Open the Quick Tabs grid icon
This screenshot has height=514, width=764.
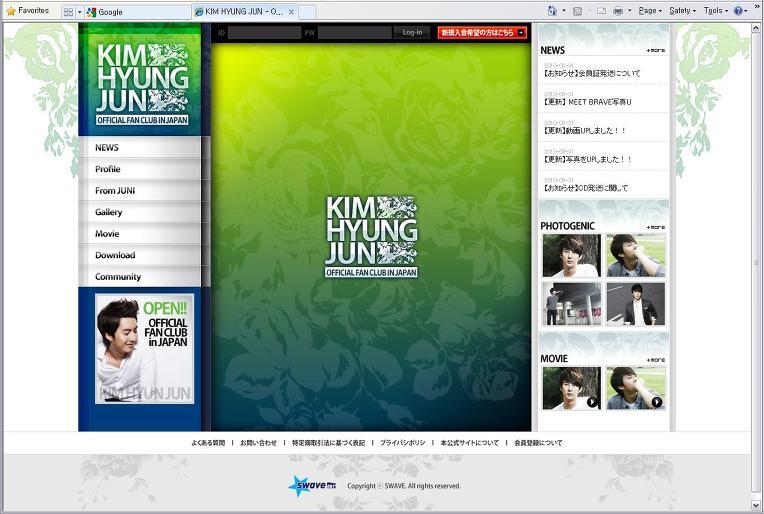coord(69,12)
